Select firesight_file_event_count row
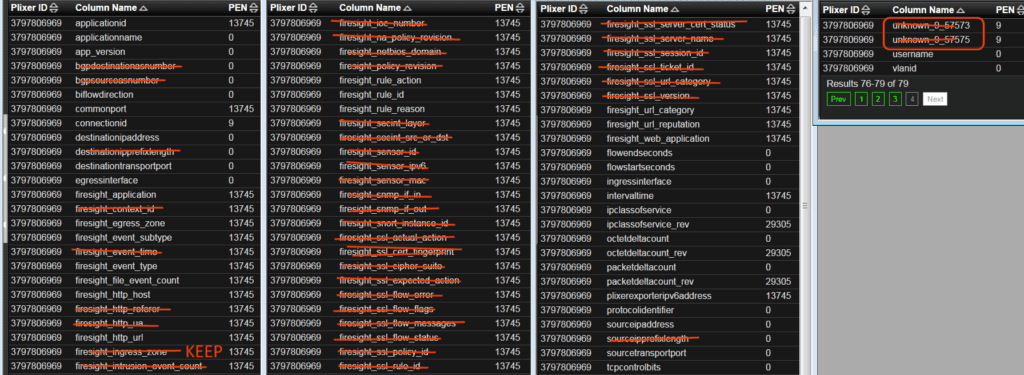This screenshot has width=1024, height=375. coord(135,280)
